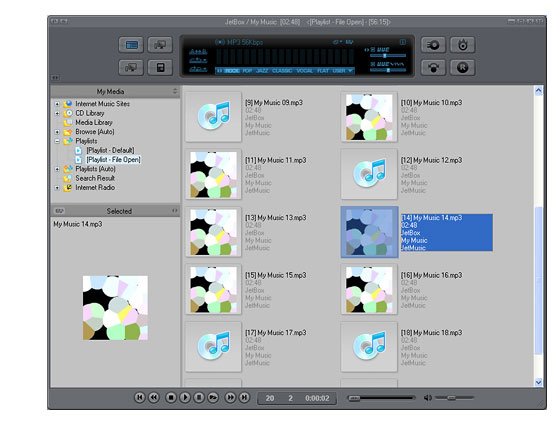The height and width of the screenshot is (435, 560).
Task: Select the JAZZ equalizer preset
Action: 262,71
